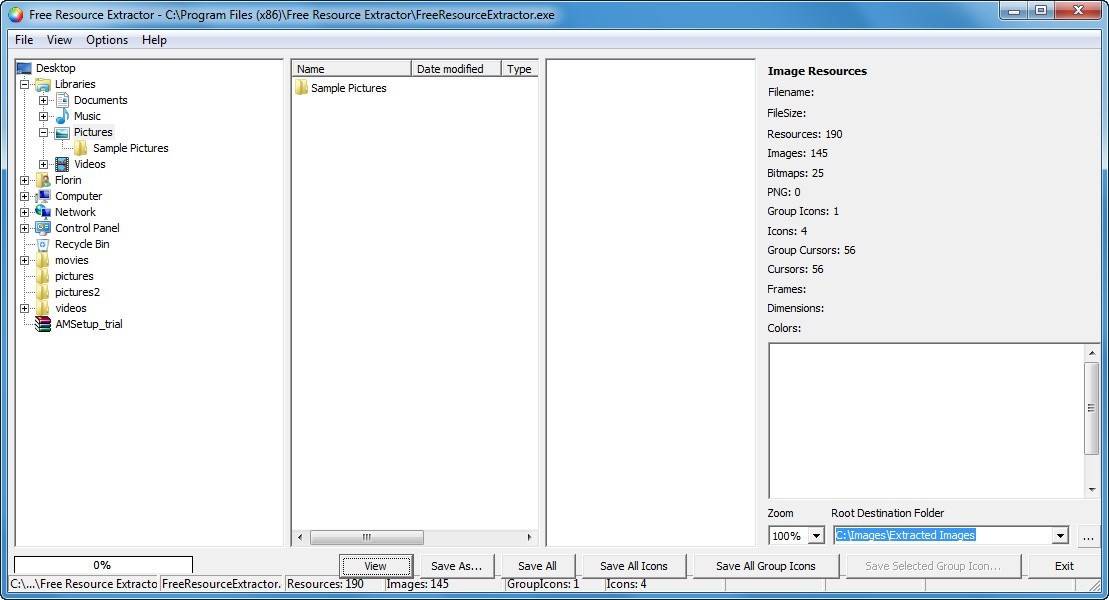Click the Exit button
This screenshot has height=600, width=1109.
click(x=1063, y=565)
